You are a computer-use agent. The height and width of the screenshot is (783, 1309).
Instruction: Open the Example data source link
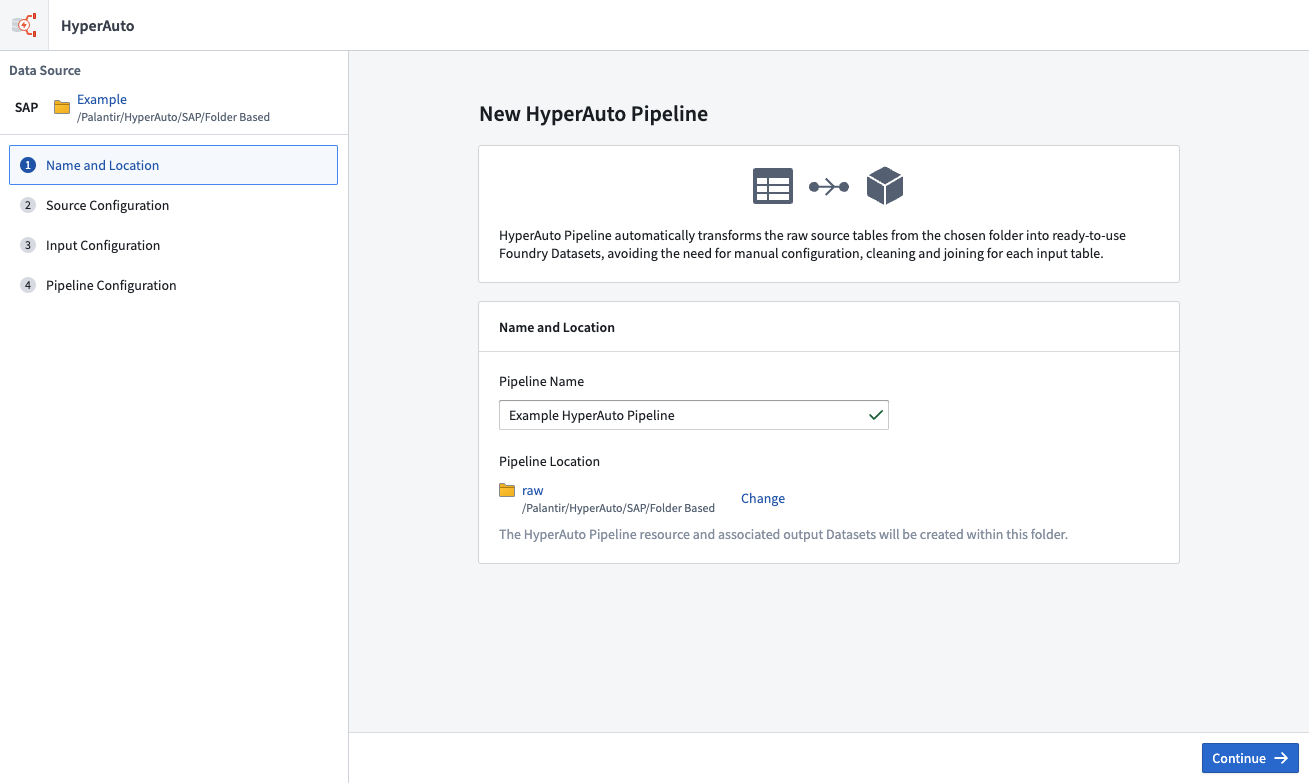click(x=102, y=99)
